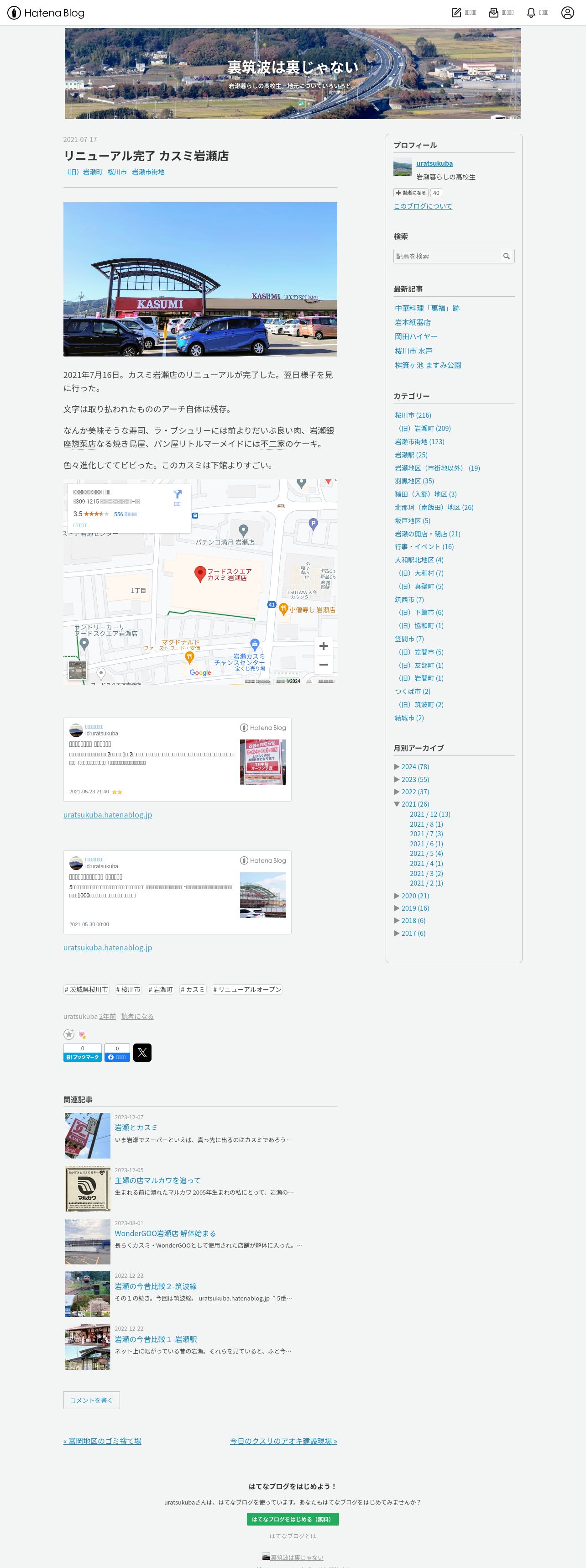Screen dimensions: 586x1568
Task: Open the 岩瀬駅 (25) category
Action: (x=411, y=455)
